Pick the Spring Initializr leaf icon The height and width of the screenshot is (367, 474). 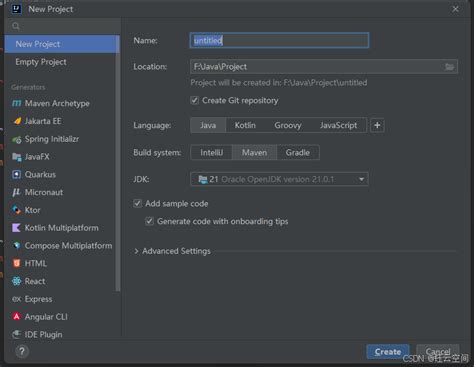17,139
